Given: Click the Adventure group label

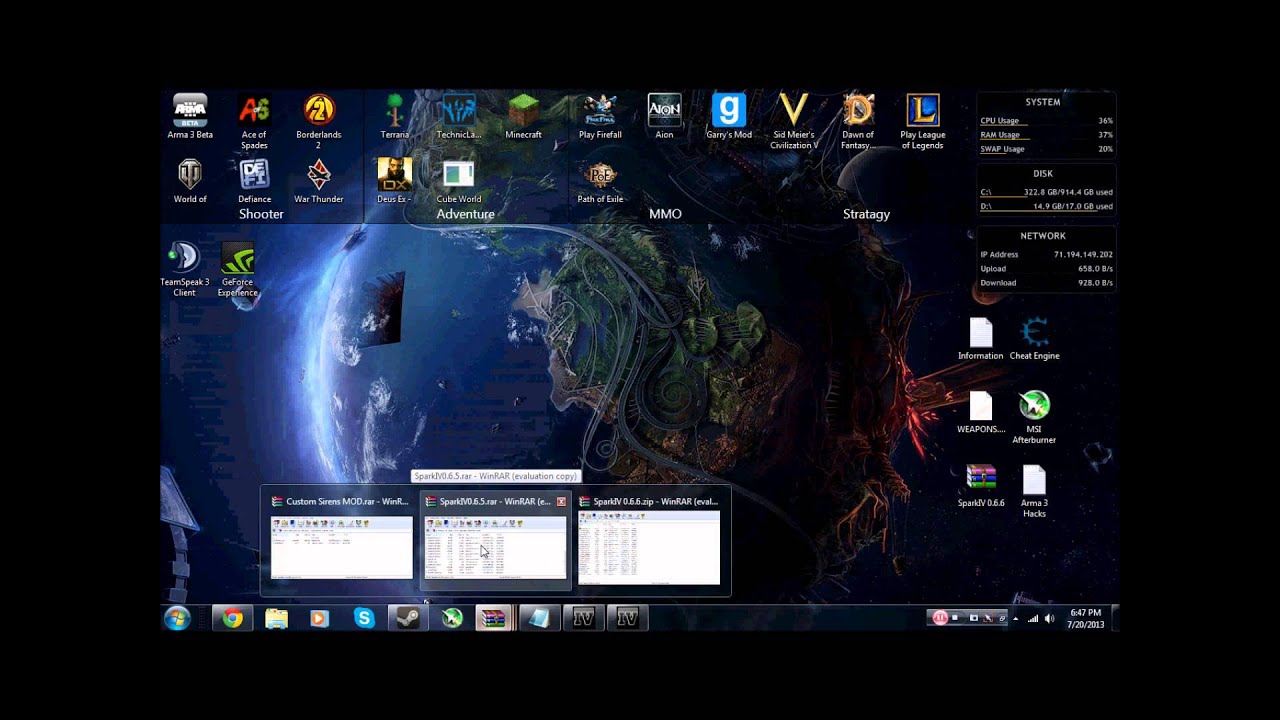Looking at the screenshot, I should 465,214.
